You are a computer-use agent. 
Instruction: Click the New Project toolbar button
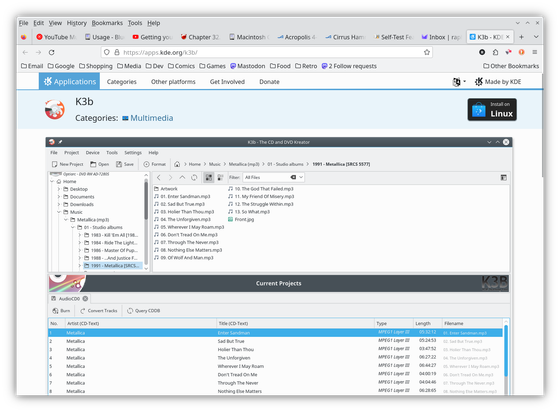tap(68, 164)
